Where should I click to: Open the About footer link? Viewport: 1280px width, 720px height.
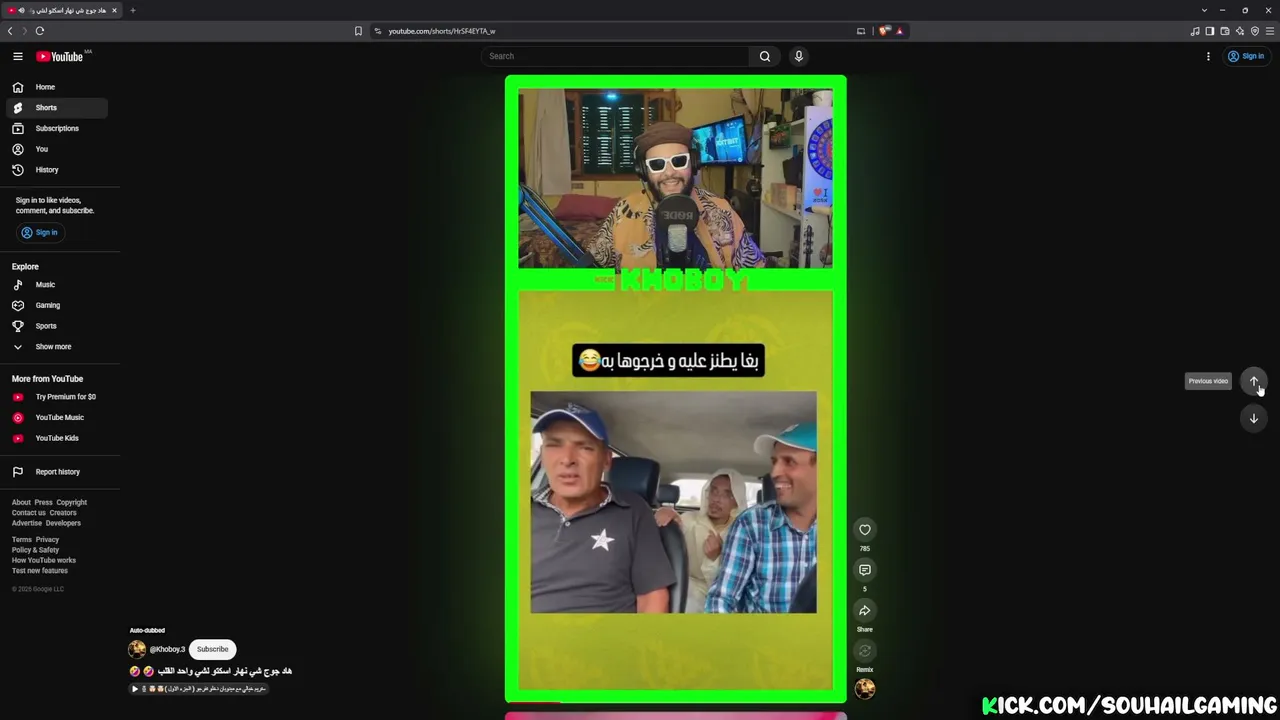click(x=21, y=503)
